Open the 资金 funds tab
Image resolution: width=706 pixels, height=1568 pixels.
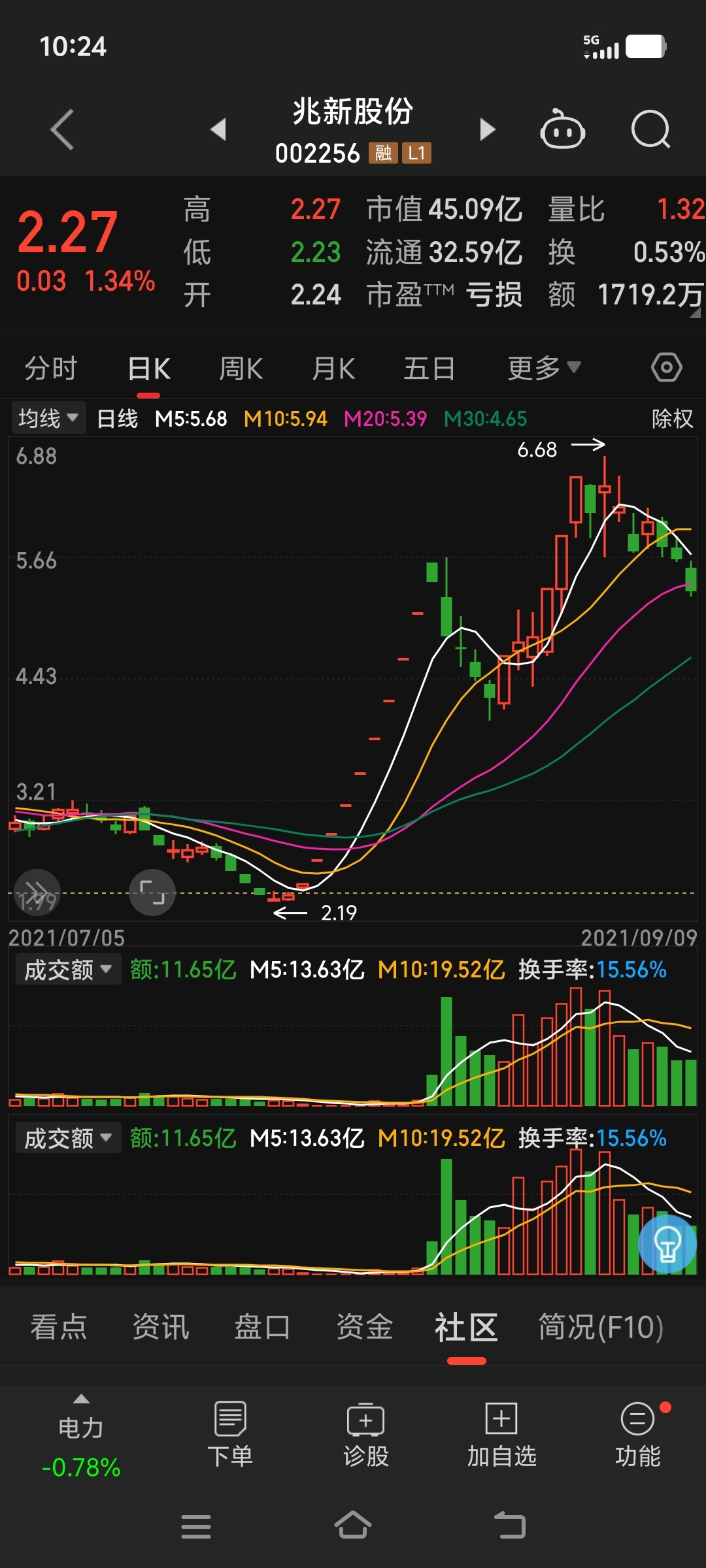pyautogui.click(x=364, y=1327)
